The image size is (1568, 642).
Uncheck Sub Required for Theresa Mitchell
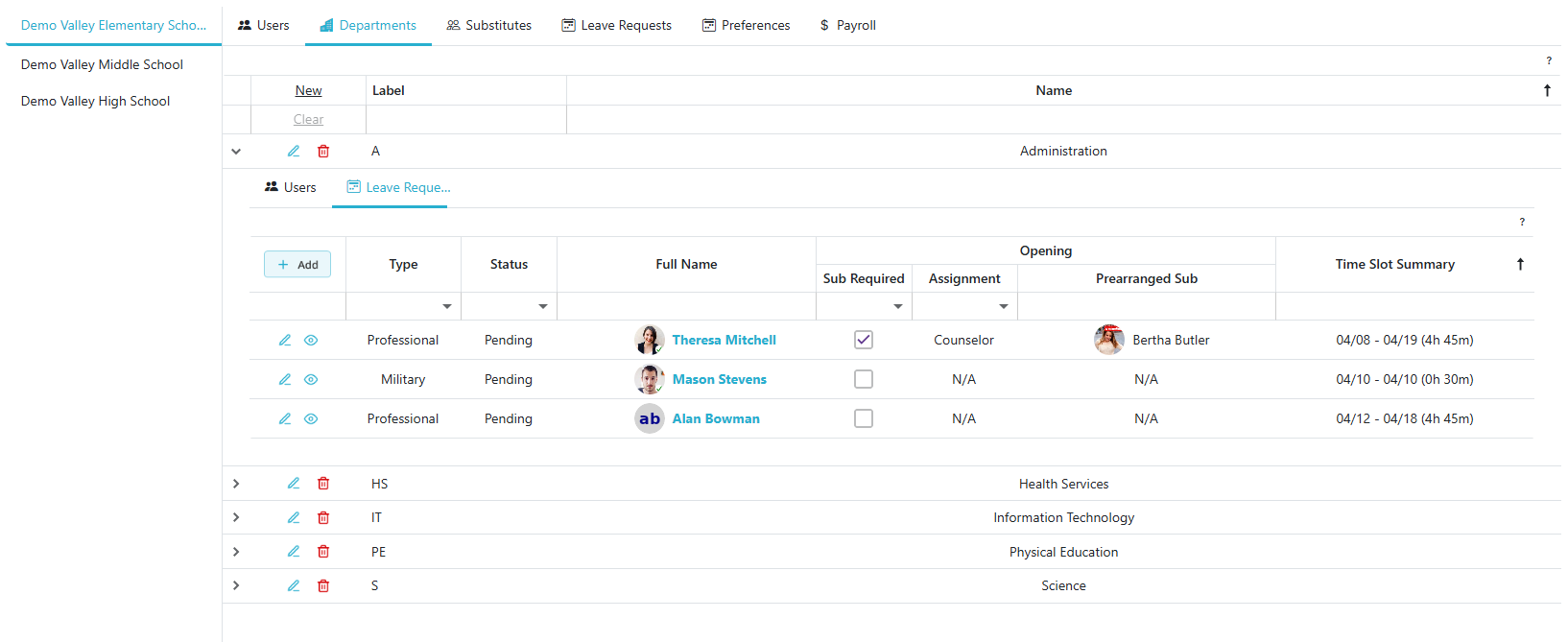pyautogui.click(x=864, y=340)
